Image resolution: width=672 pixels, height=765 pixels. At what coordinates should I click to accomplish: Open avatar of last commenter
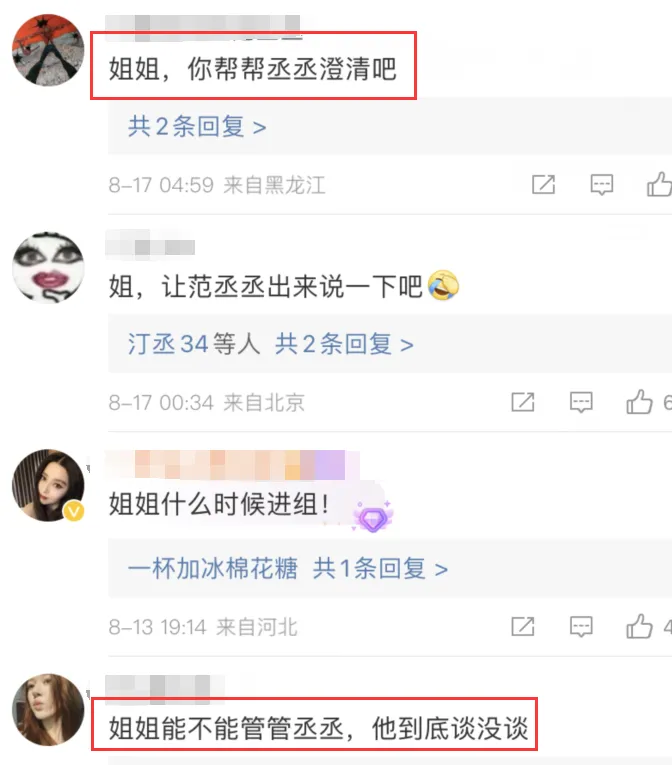click(48, 710)
